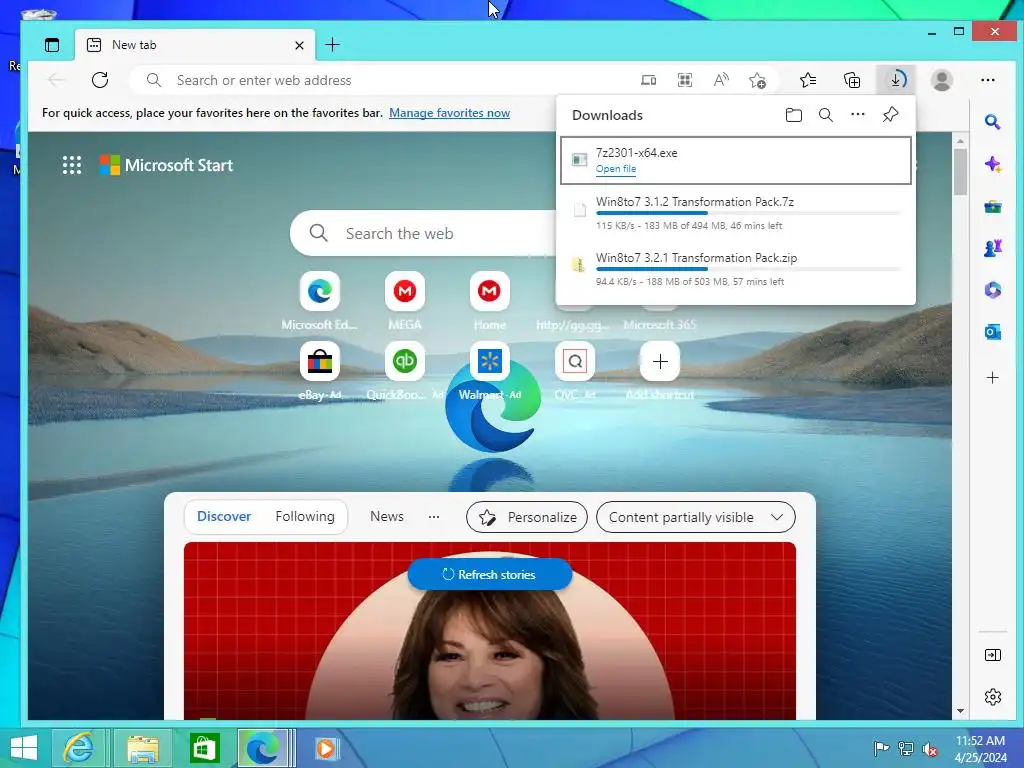Open the Favorites list icon

pos(808,80)
